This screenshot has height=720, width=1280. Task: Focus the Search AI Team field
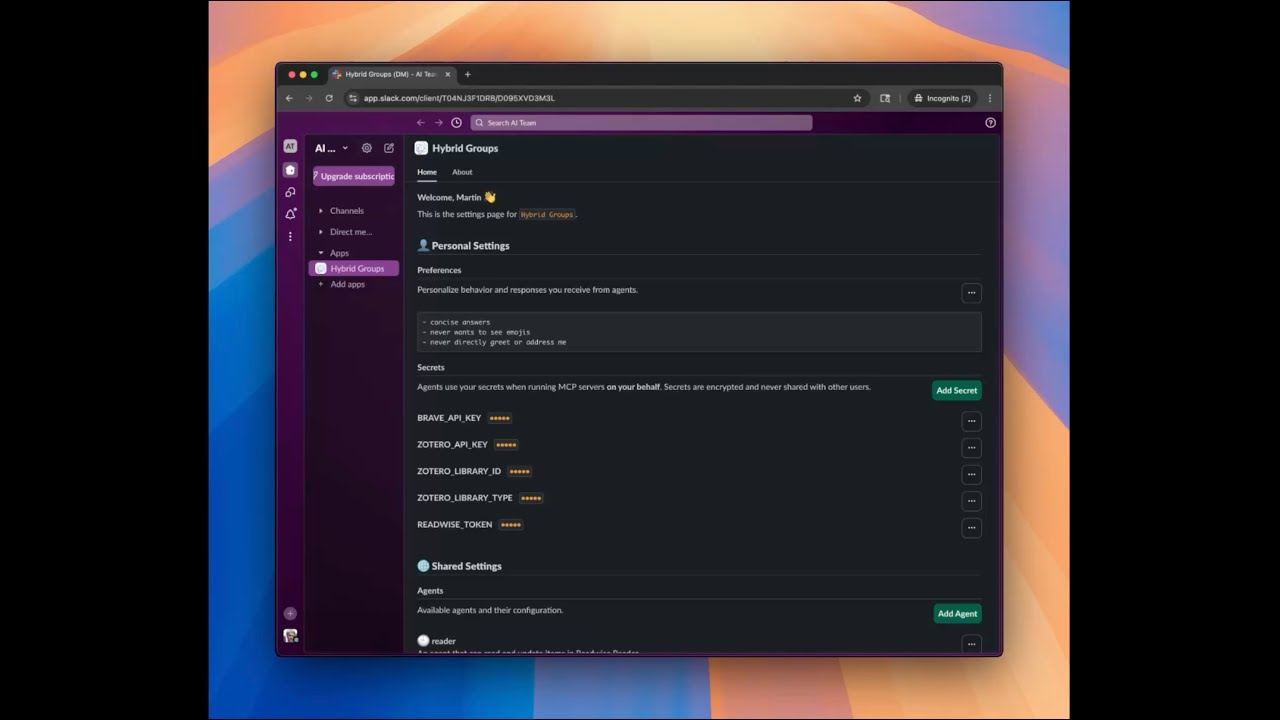pyautogui.click(x=641, y=123)
